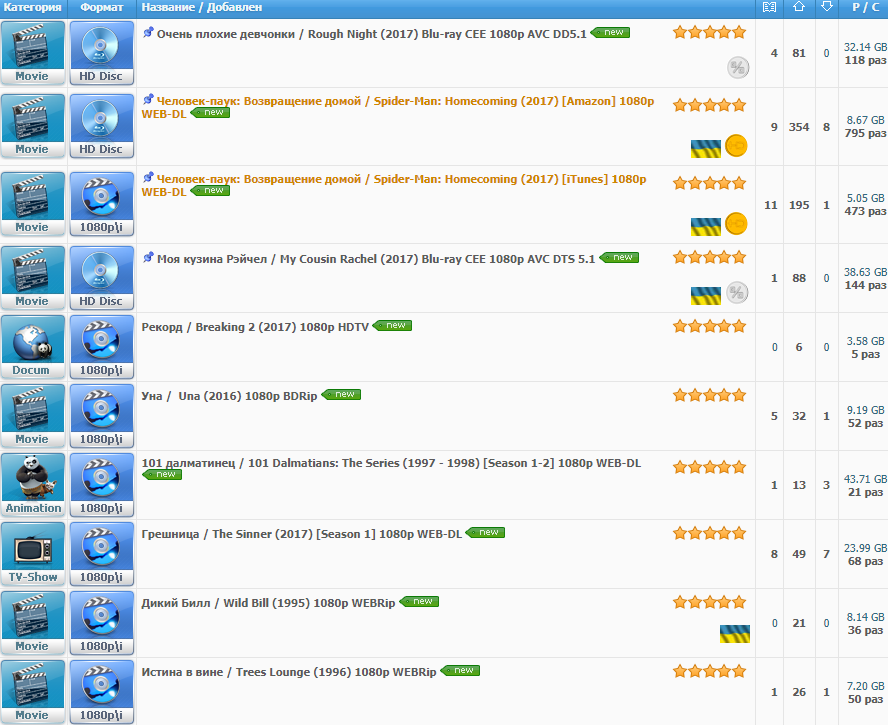The height and width of the screenshot is (725, 888).
Task: Click 1080p format icon for Una row
Action: [x=101, y=416]
